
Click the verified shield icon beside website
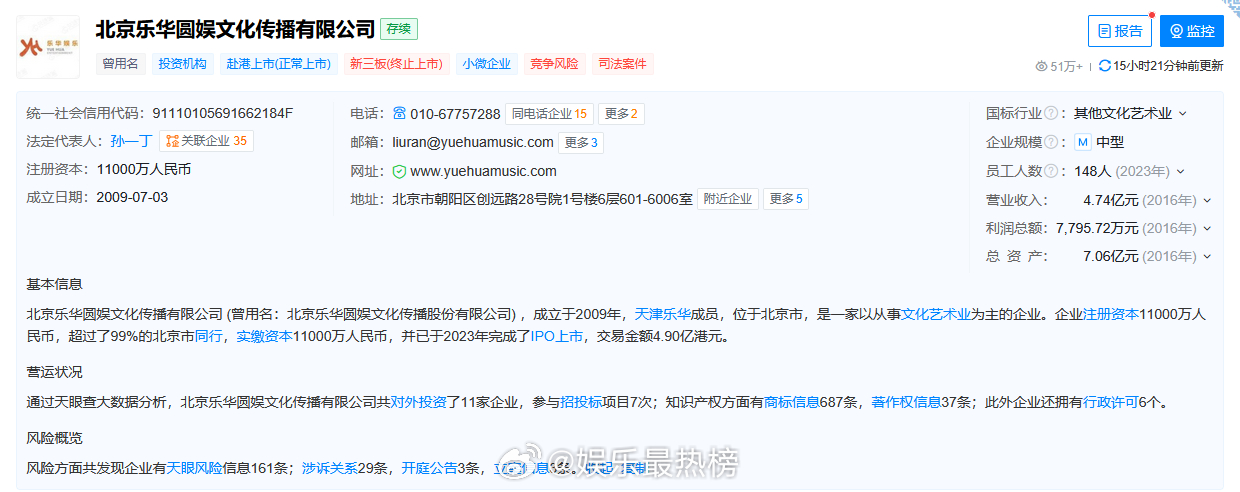point(399,171)
